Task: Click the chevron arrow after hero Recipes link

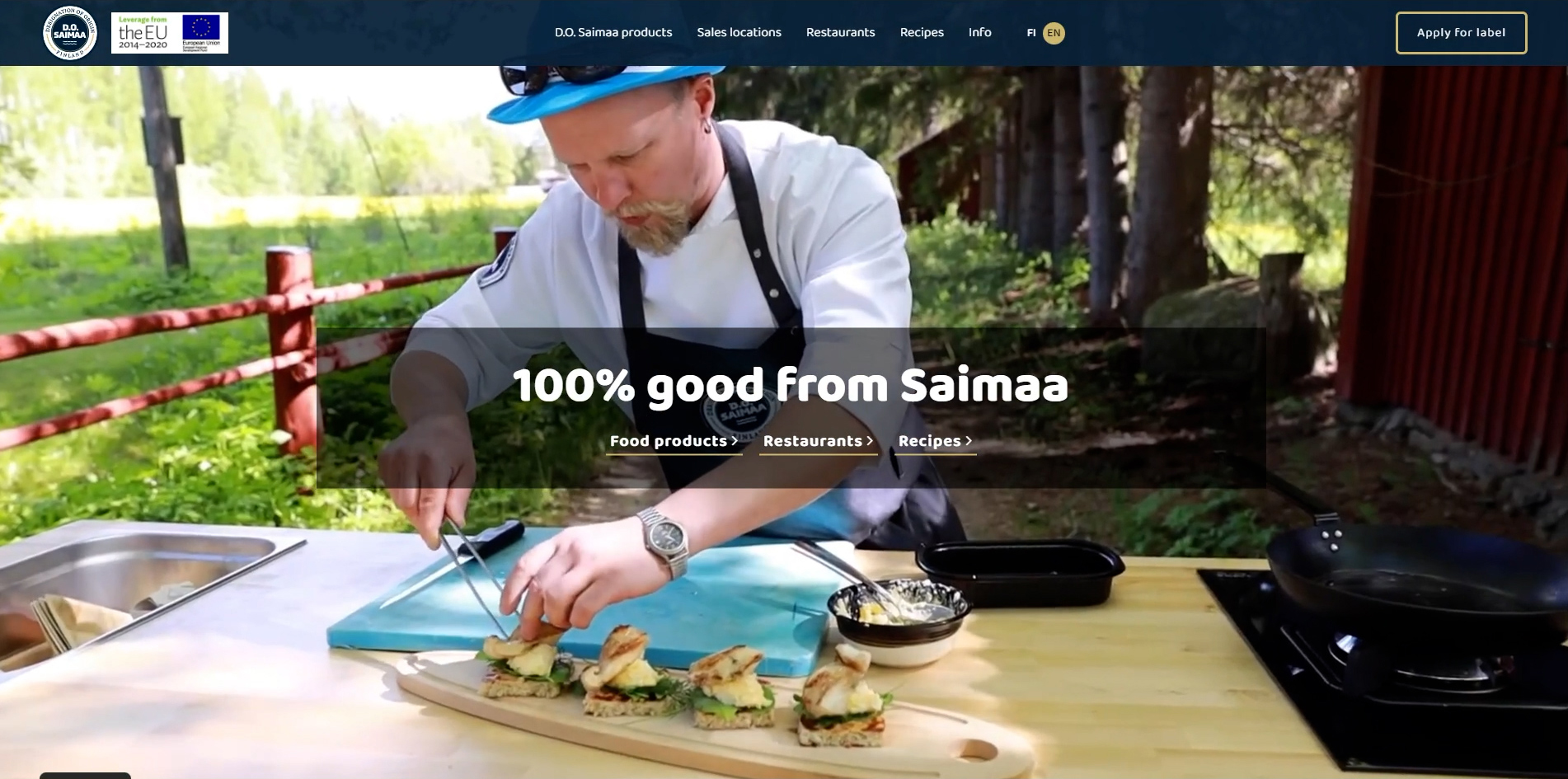Action: (x=968, y=441)
